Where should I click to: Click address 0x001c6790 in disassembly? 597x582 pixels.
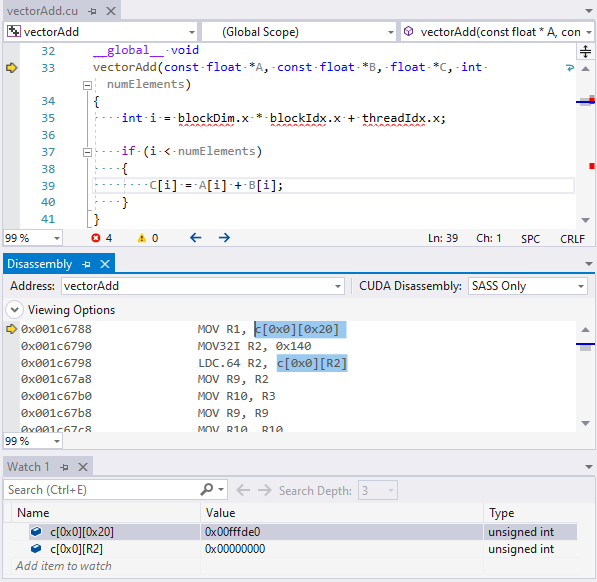(56, 346)
